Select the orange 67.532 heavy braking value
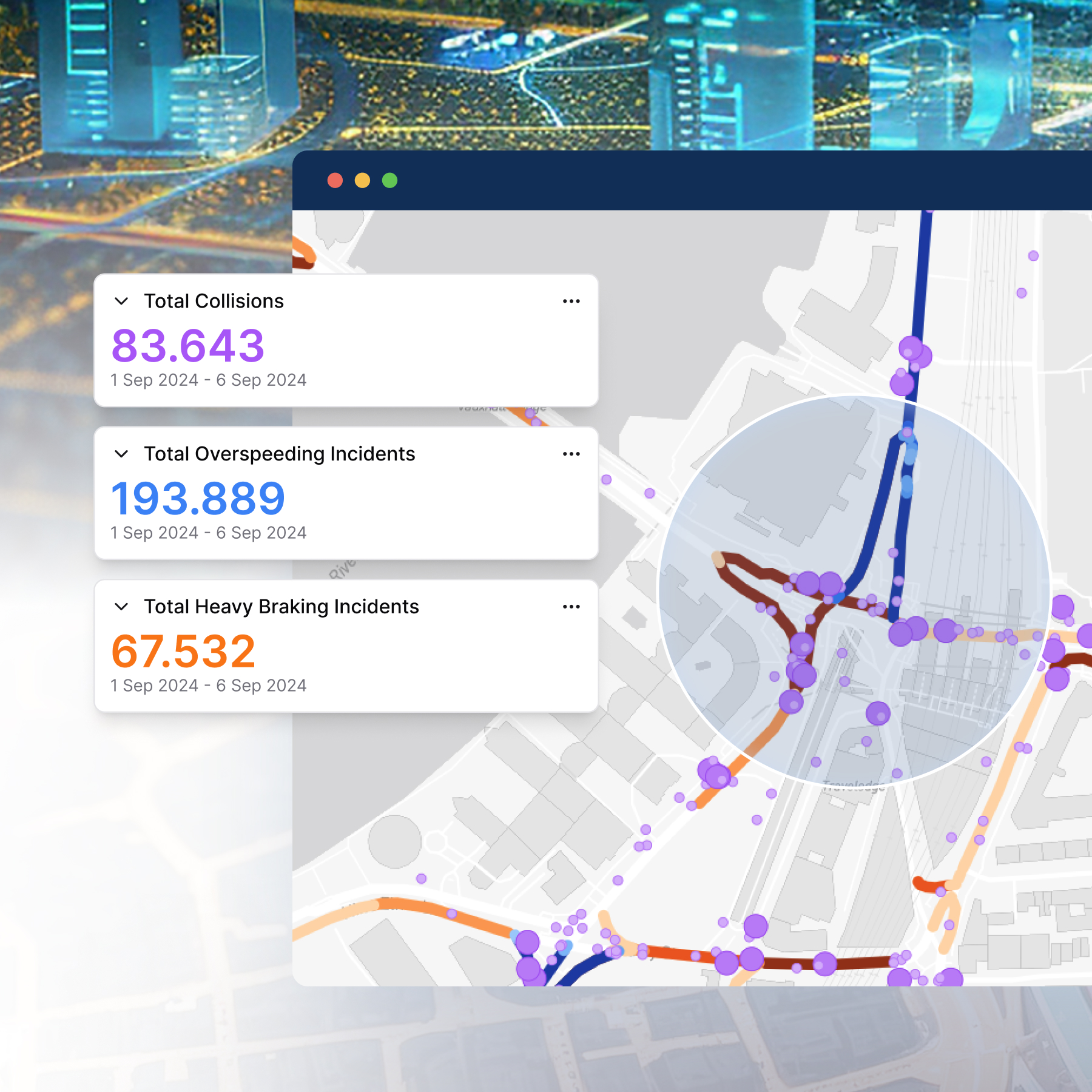1092x1092 pixels. click(183, 652)
